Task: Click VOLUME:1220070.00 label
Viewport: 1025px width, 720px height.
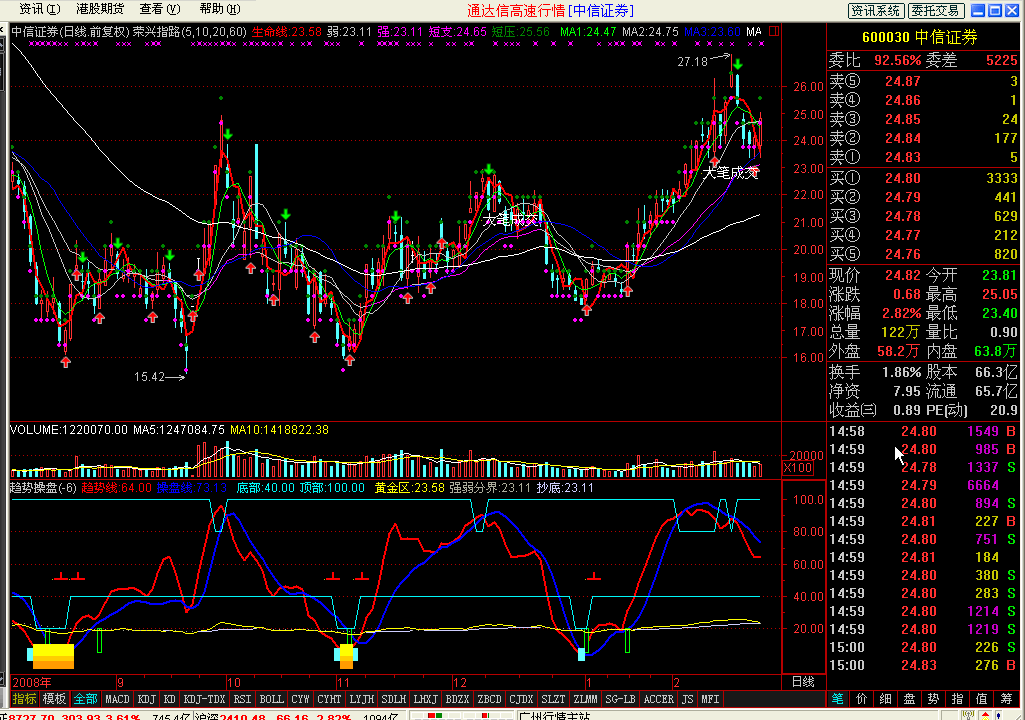Action: (x=69, y=430)
